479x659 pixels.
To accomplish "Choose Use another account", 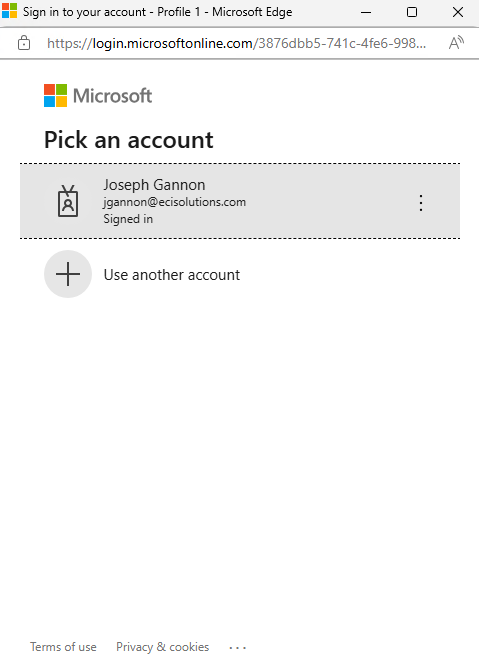I will pos(171,274).
